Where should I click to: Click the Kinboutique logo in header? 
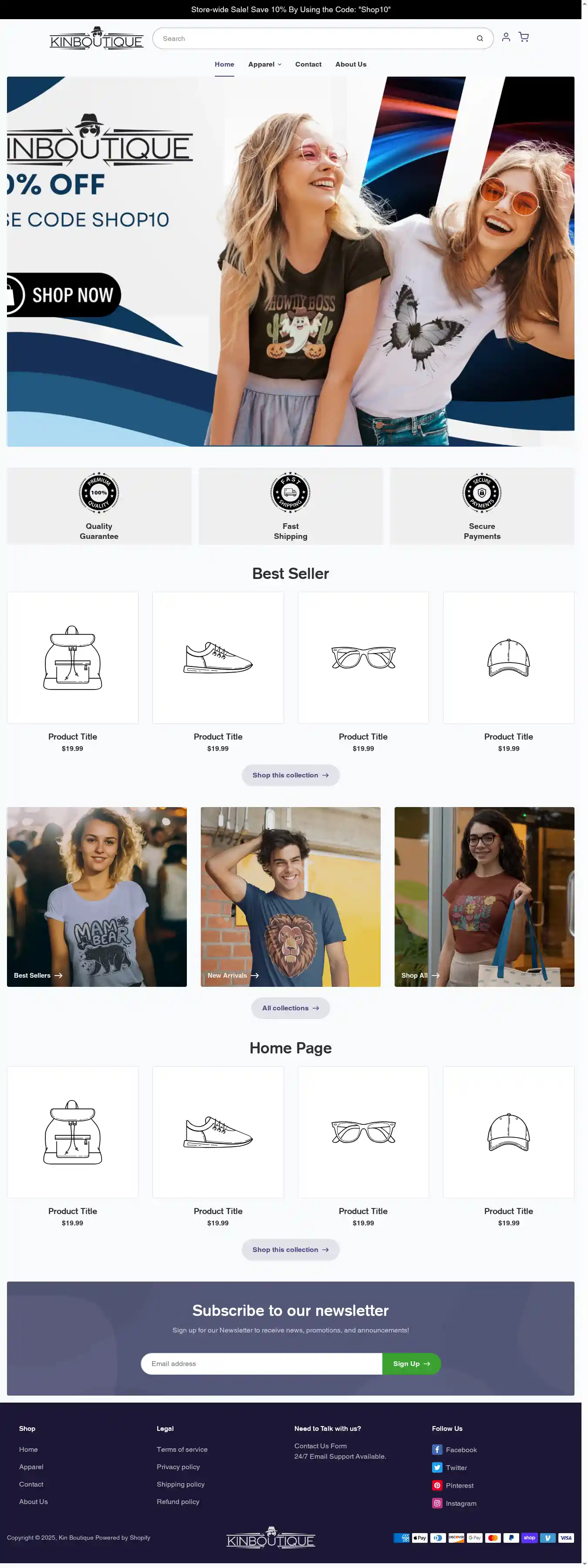point(96,38)
